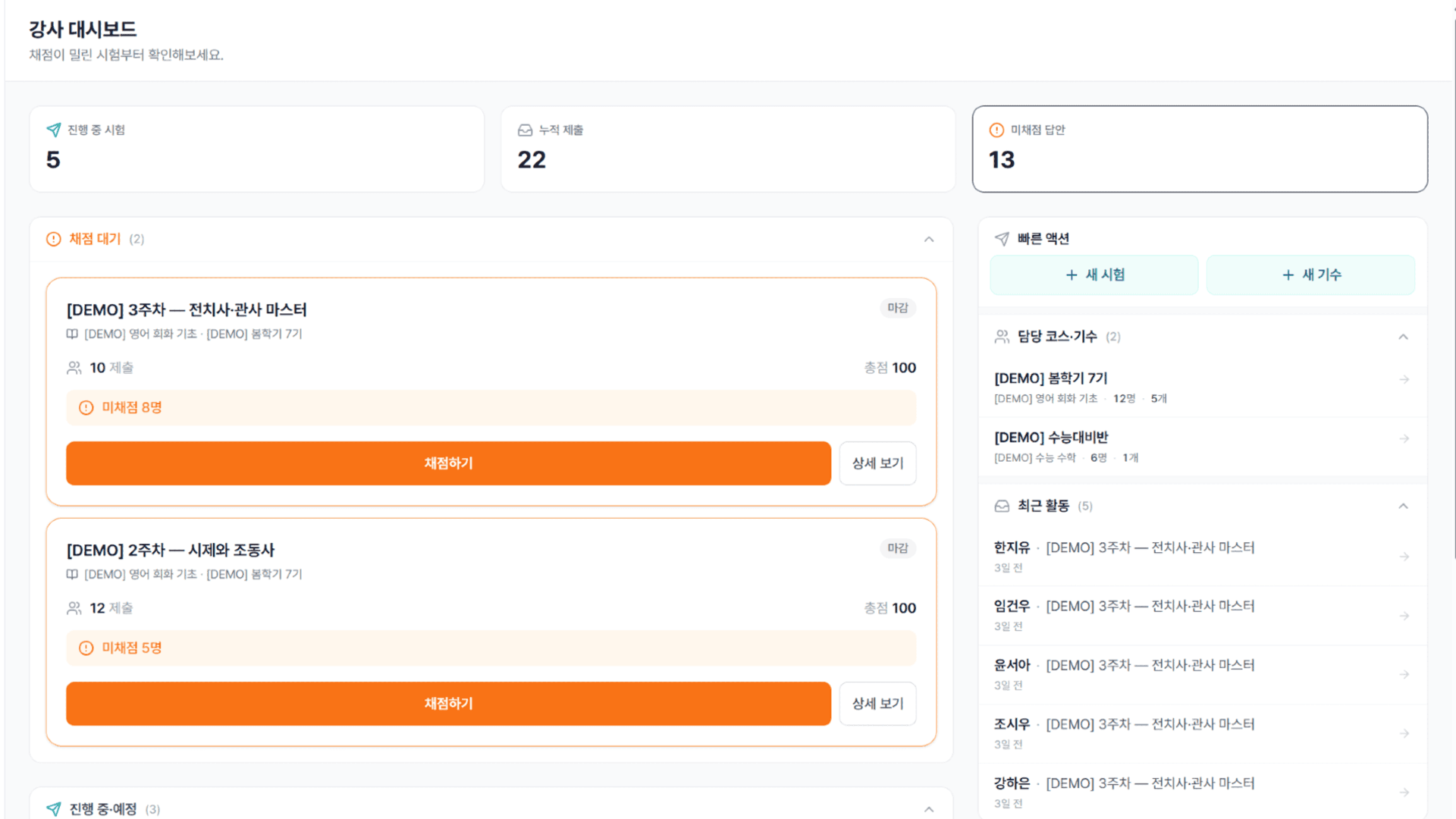Screen dimensions: 1456x819
Task: Click the [DEMO] 3주차 — 전치사·관사 마스터 card title
Action: pyautogui.click(x=187, y=310)
